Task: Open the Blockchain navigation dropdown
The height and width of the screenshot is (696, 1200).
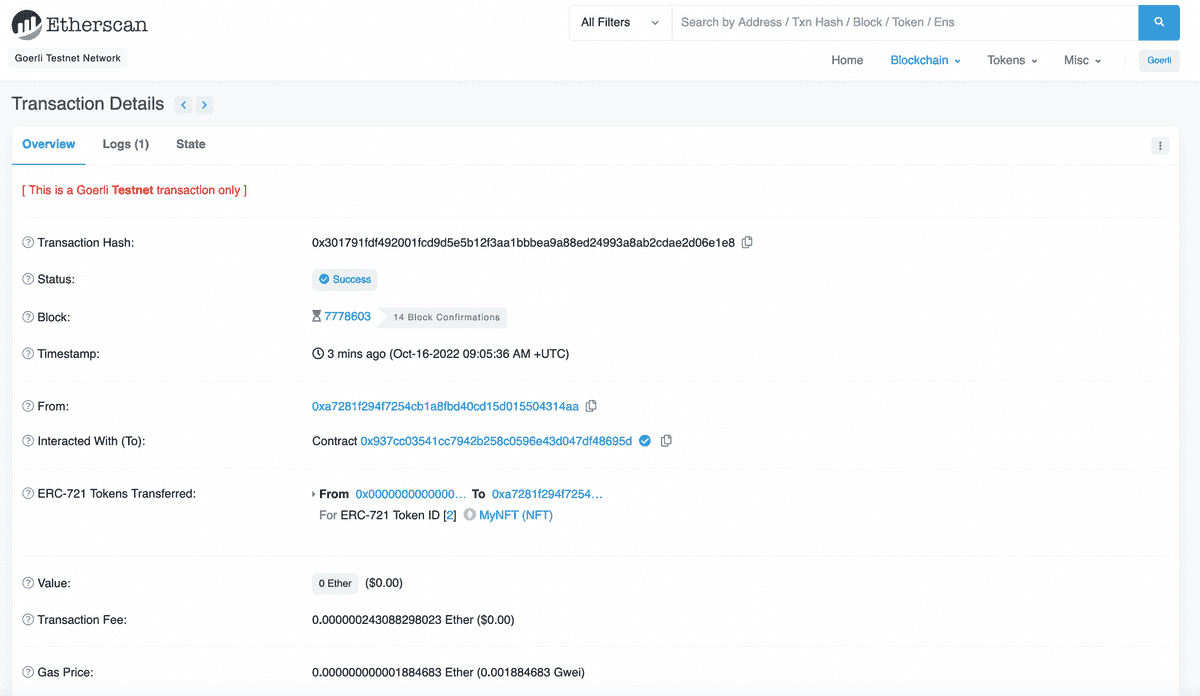Action: coord(923,60)
